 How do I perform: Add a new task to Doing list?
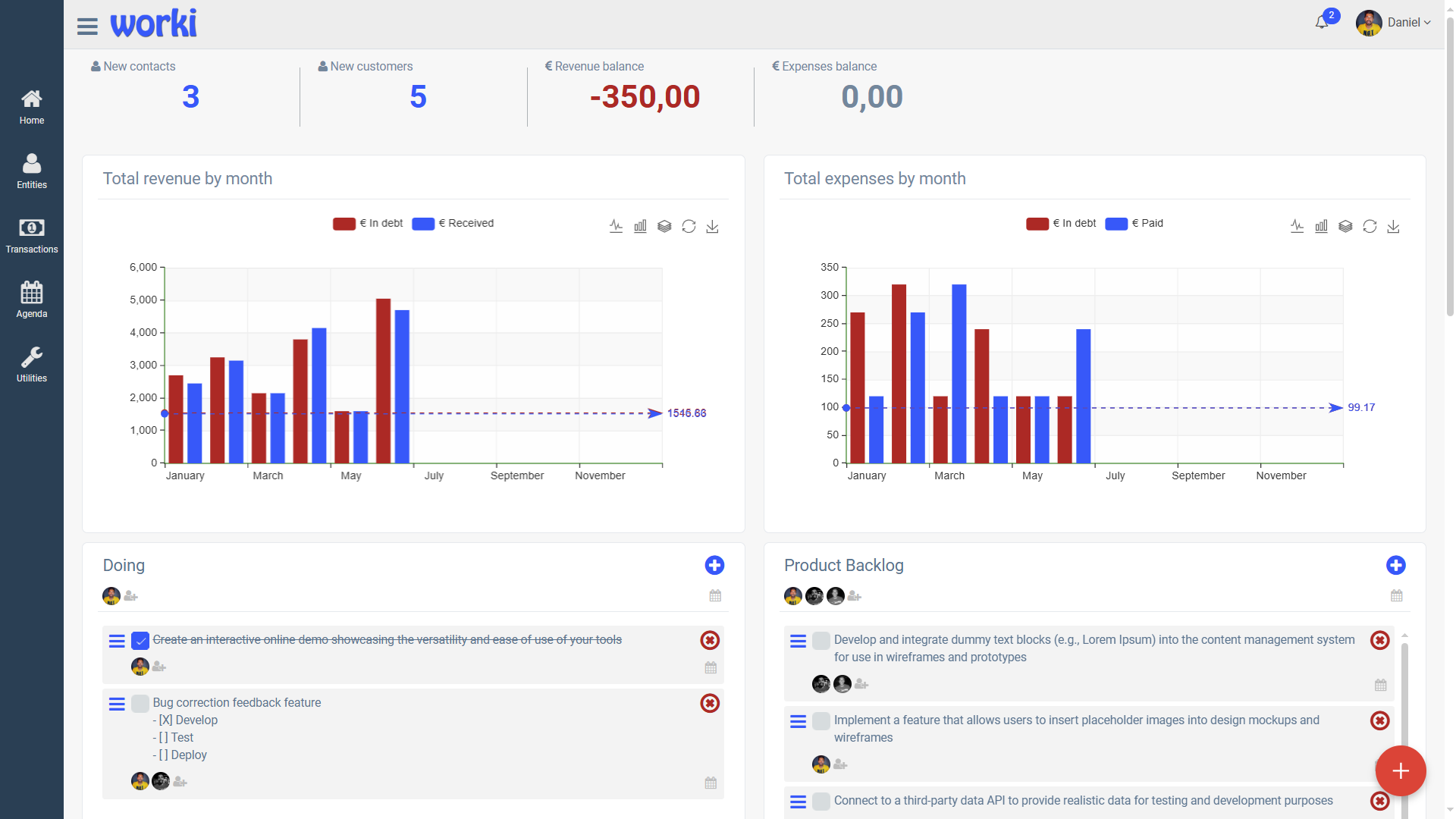click(714, 565)
